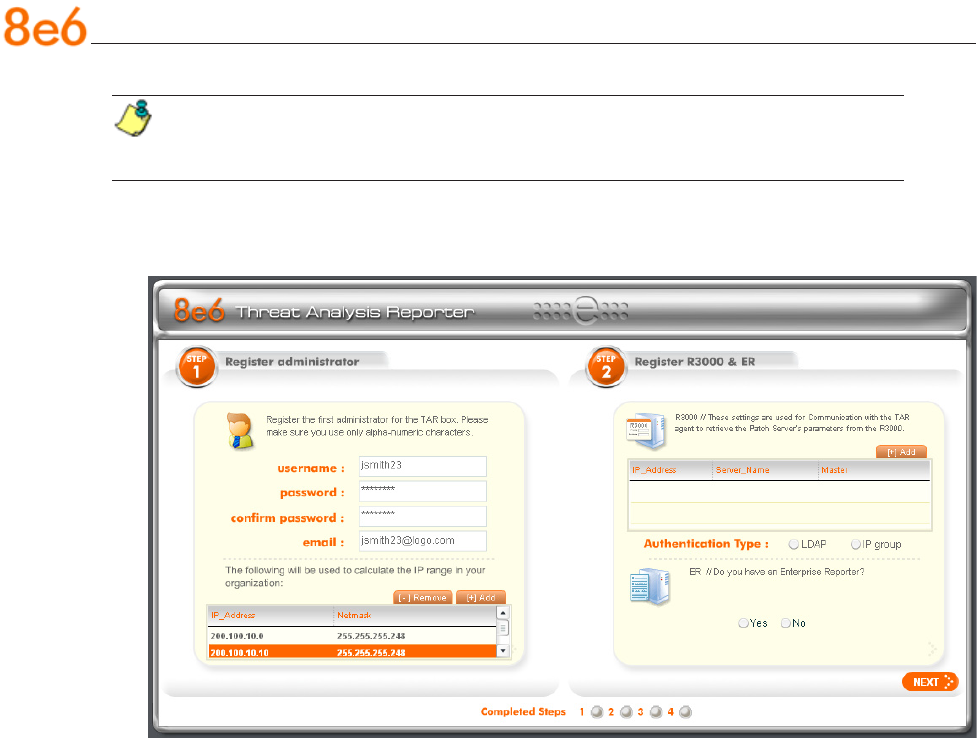977x738 pixels.
Task: Choose No for Enterprise Reporter
Action: coord(786,623)
